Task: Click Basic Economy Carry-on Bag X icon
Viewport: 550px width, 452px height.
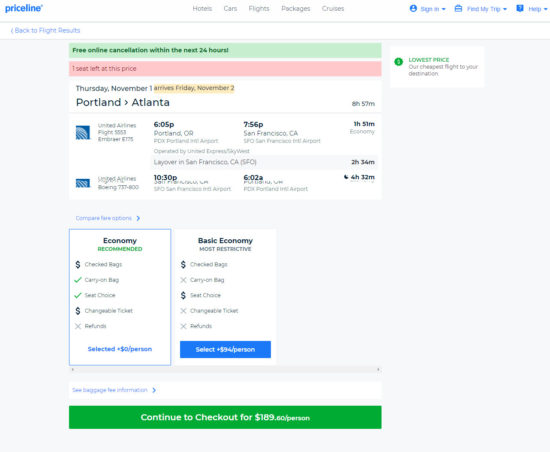Action: 183,280
